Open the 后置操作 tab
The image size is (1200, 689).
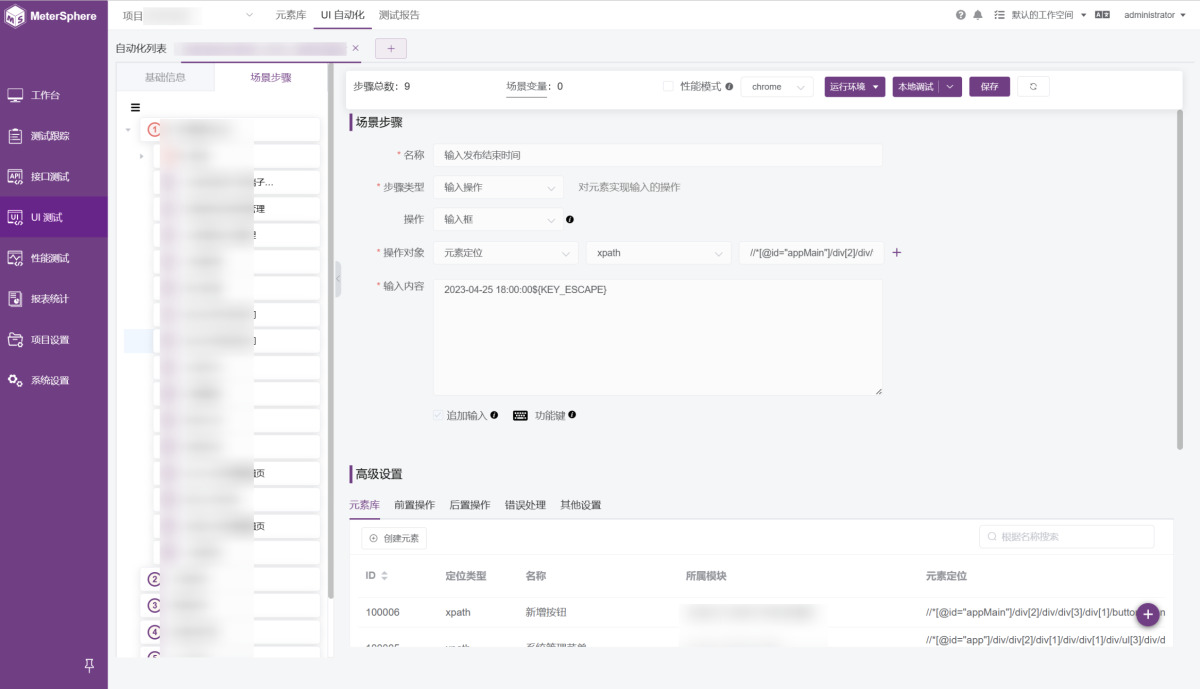[x=470, y=505]
